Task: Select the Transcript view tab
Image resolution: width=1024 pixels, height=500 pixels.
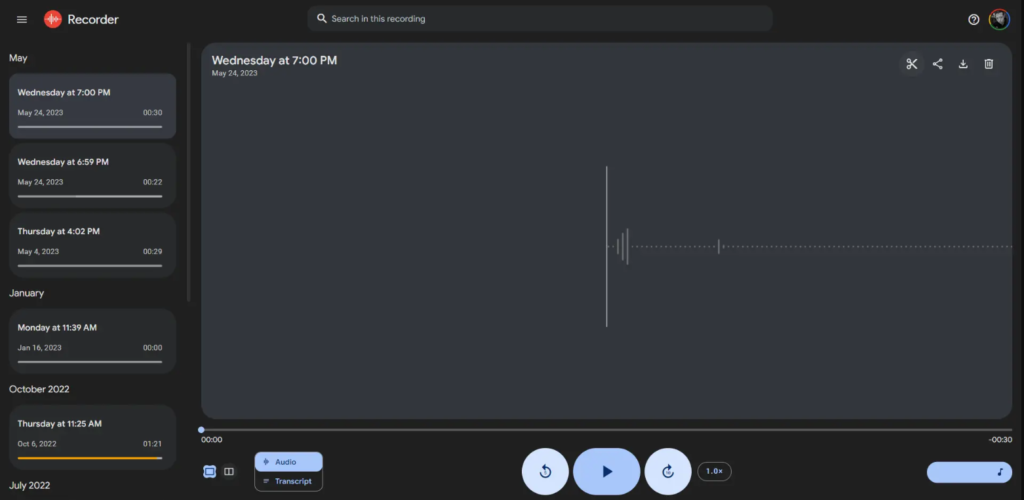Action: click(x=289, y=481)
